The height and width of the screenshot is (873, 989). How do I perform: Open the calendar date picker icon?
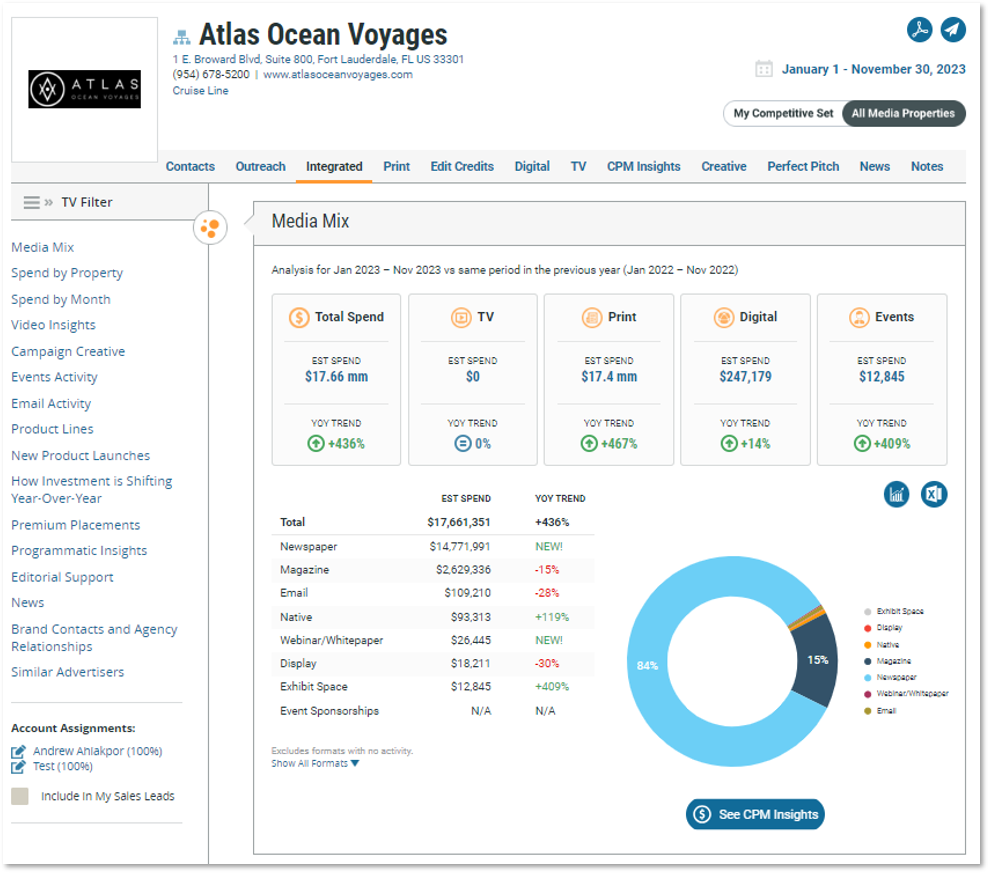764,69
